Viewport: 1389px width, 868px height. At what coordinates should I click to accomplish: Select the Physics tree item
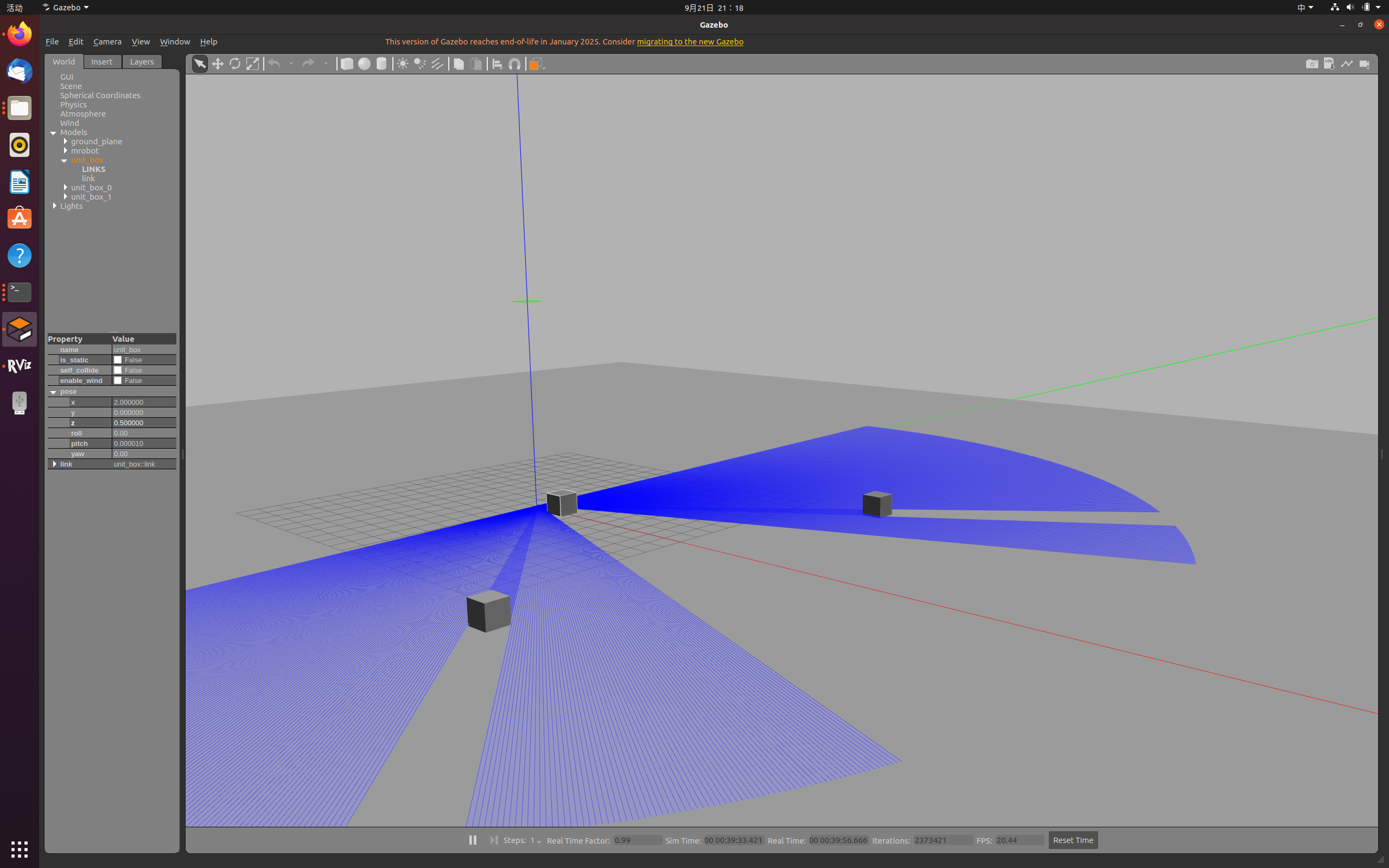[73, 105]
